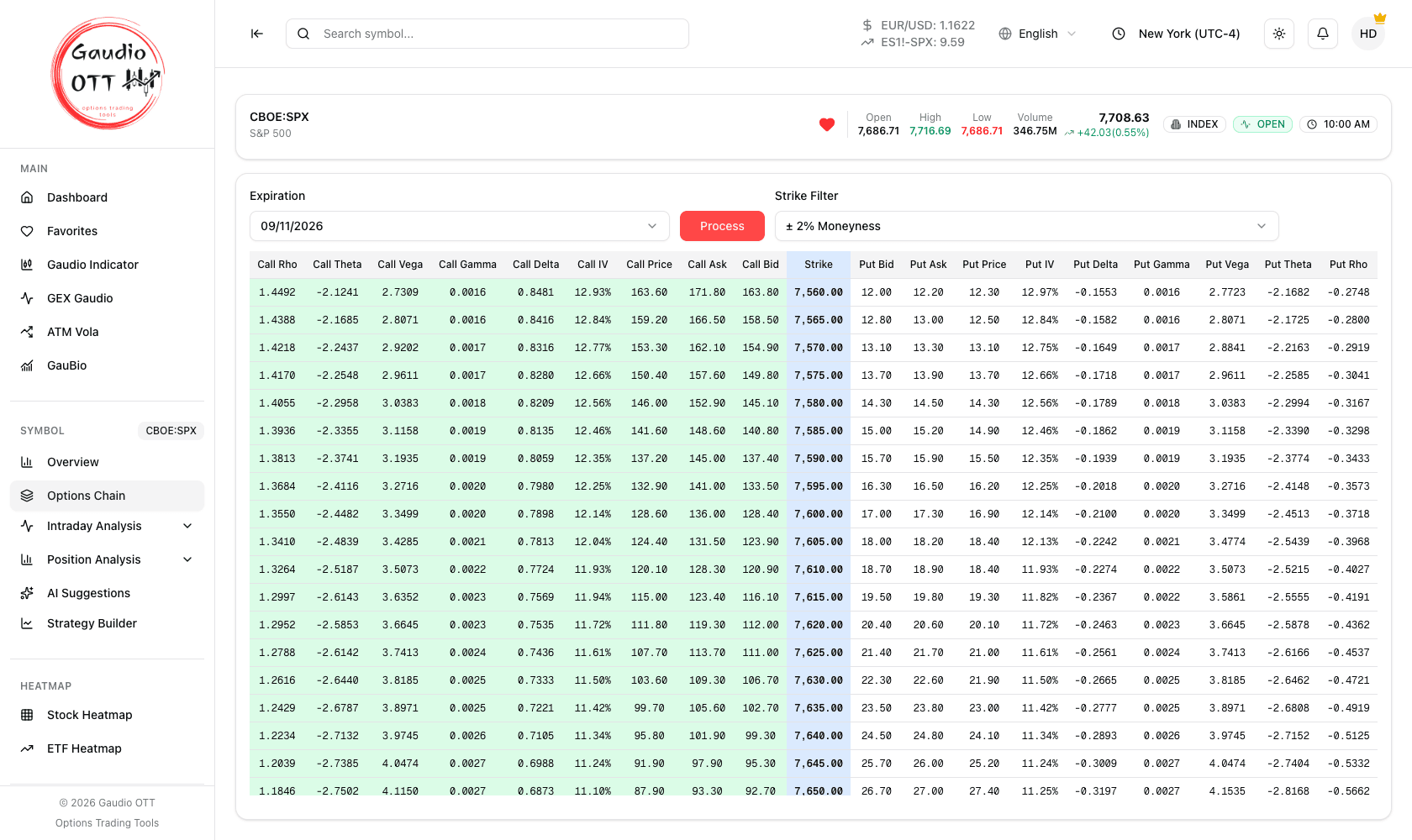Image resolution: width=1412 pixels, height=840 pixels.
Task: Click the ES1!-SPX trend arrow icon
Action: click(x=867, y=42)
